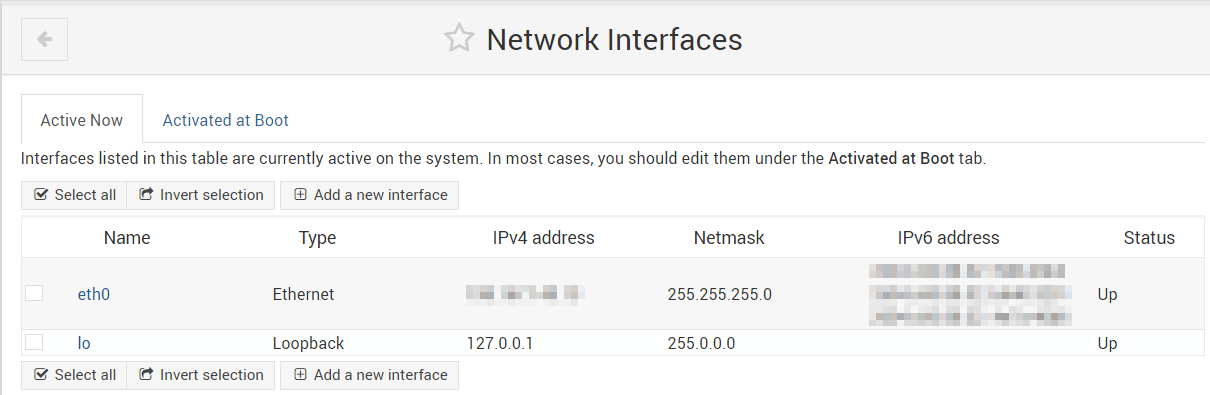Select the Active Now tab

(82, 120)
